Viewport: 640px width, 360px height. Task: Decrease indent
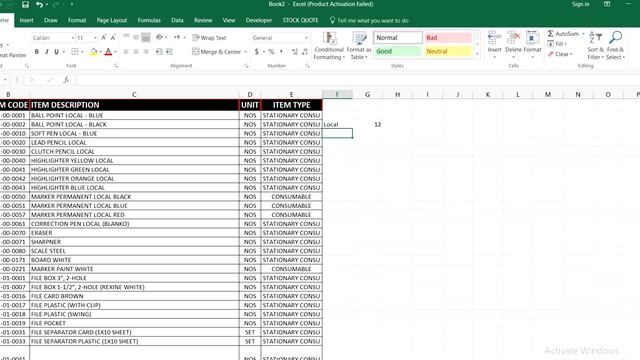[x=159, y=52]
